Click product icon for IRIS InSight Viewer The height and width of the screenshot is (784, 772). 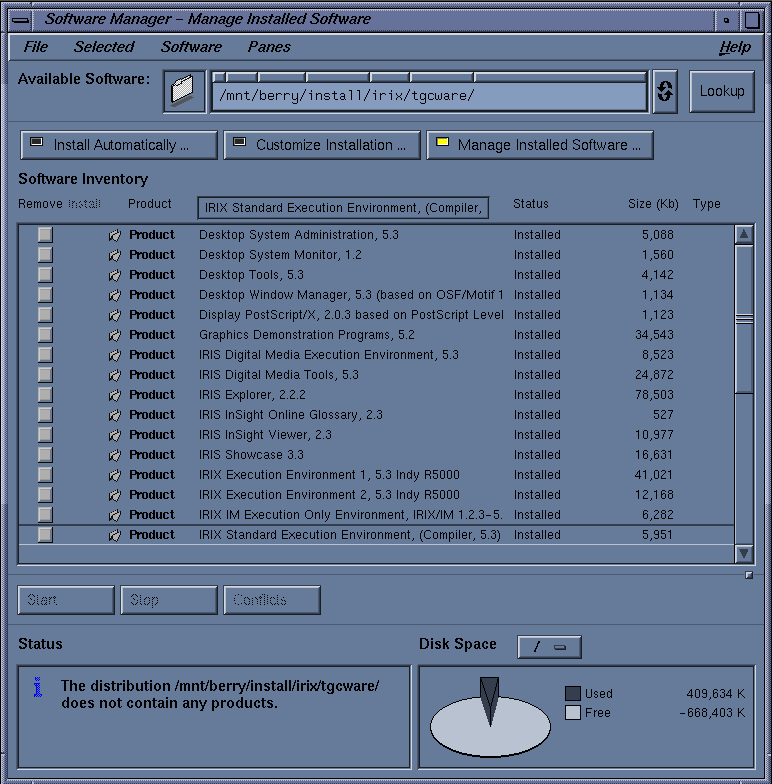coord(115,435)
